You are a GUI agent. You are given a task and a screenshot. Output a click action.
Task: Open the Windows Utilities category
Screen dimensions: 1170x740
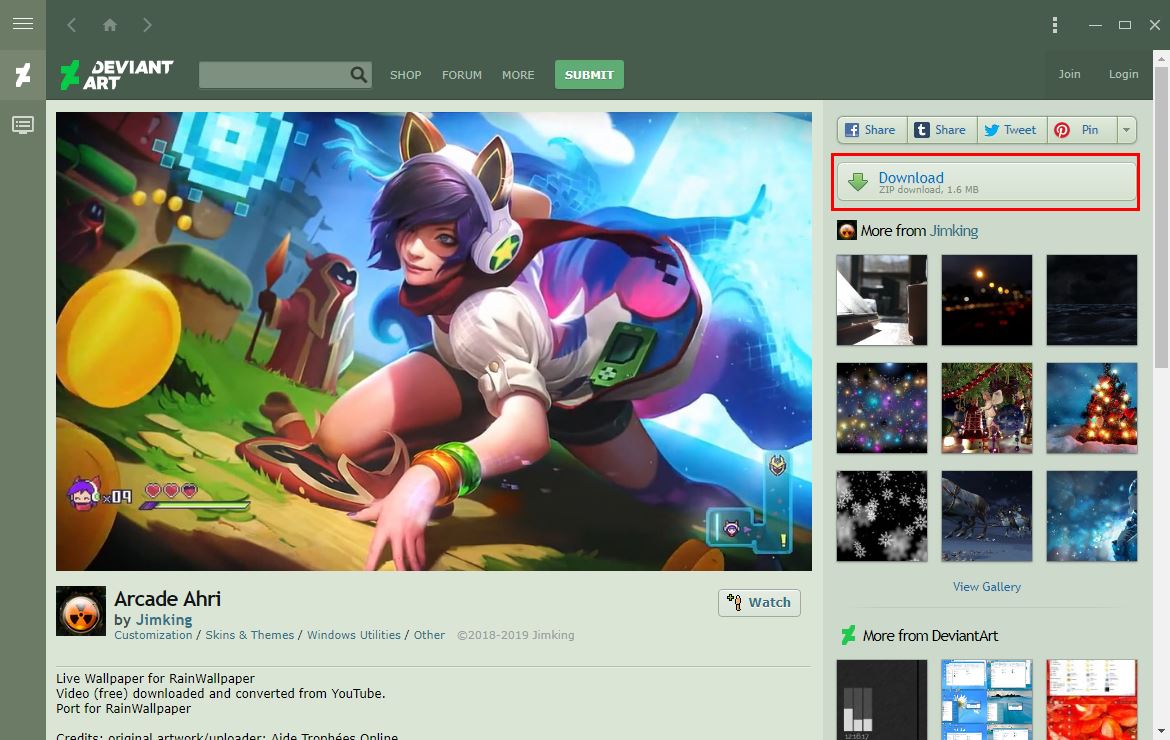coord(354,635)
